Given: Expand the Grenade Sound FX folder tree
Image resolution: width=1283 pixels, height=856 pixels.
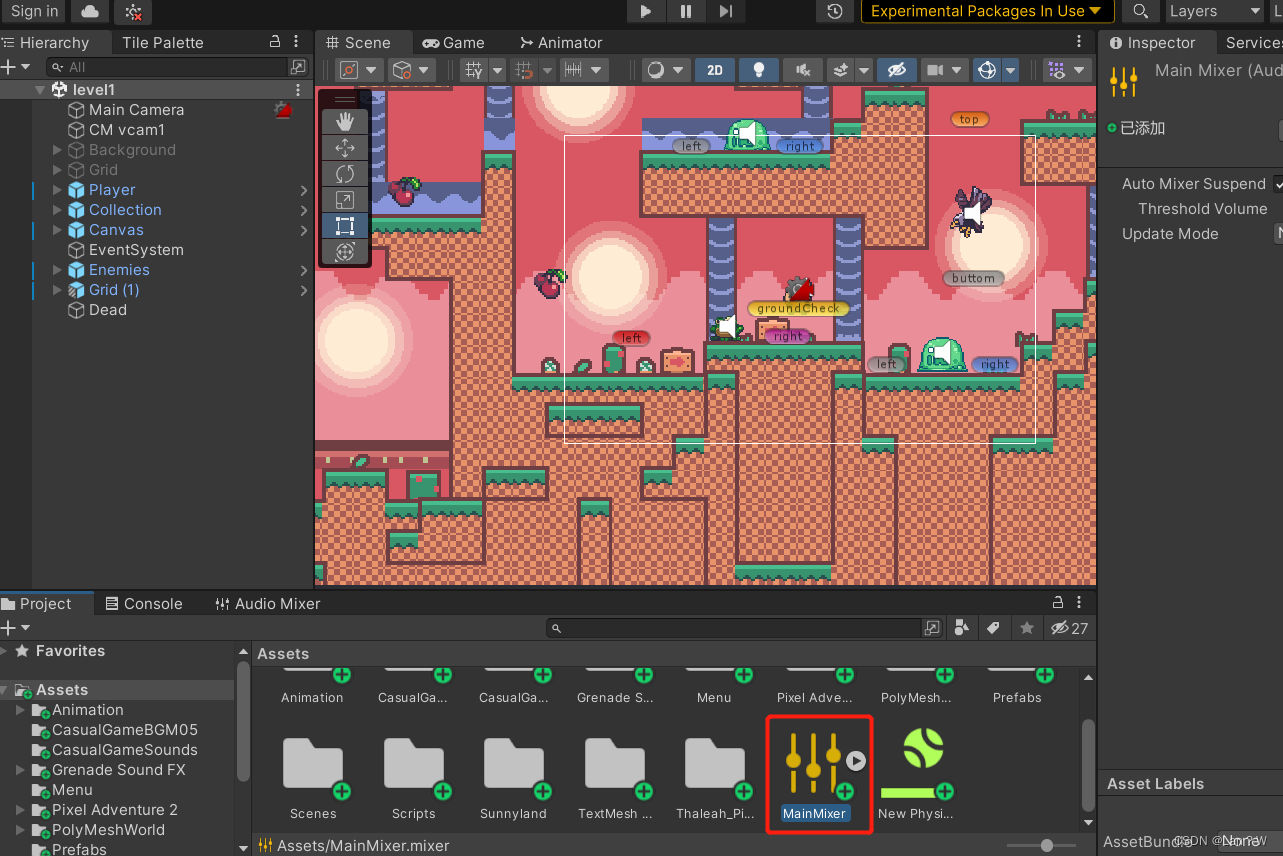Looking at the screenshot, I should pyautogui.click(x=22, y=770).
